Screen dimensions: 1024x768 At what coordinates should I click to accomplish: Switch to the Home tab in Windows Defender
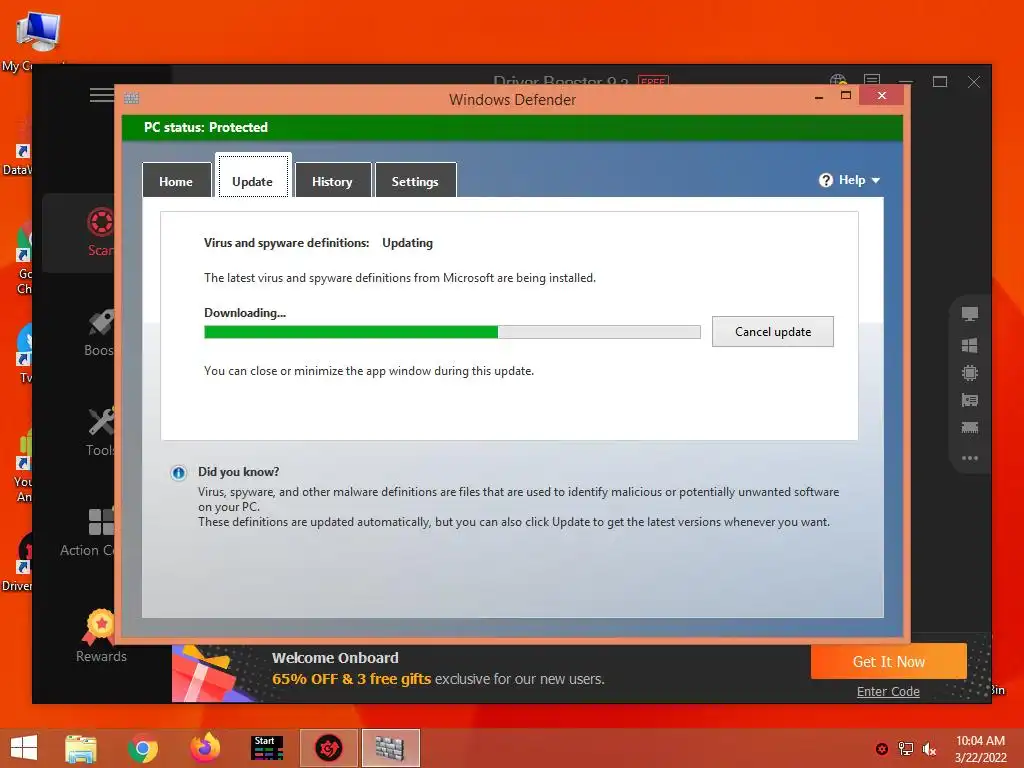(x=176, y=181)
